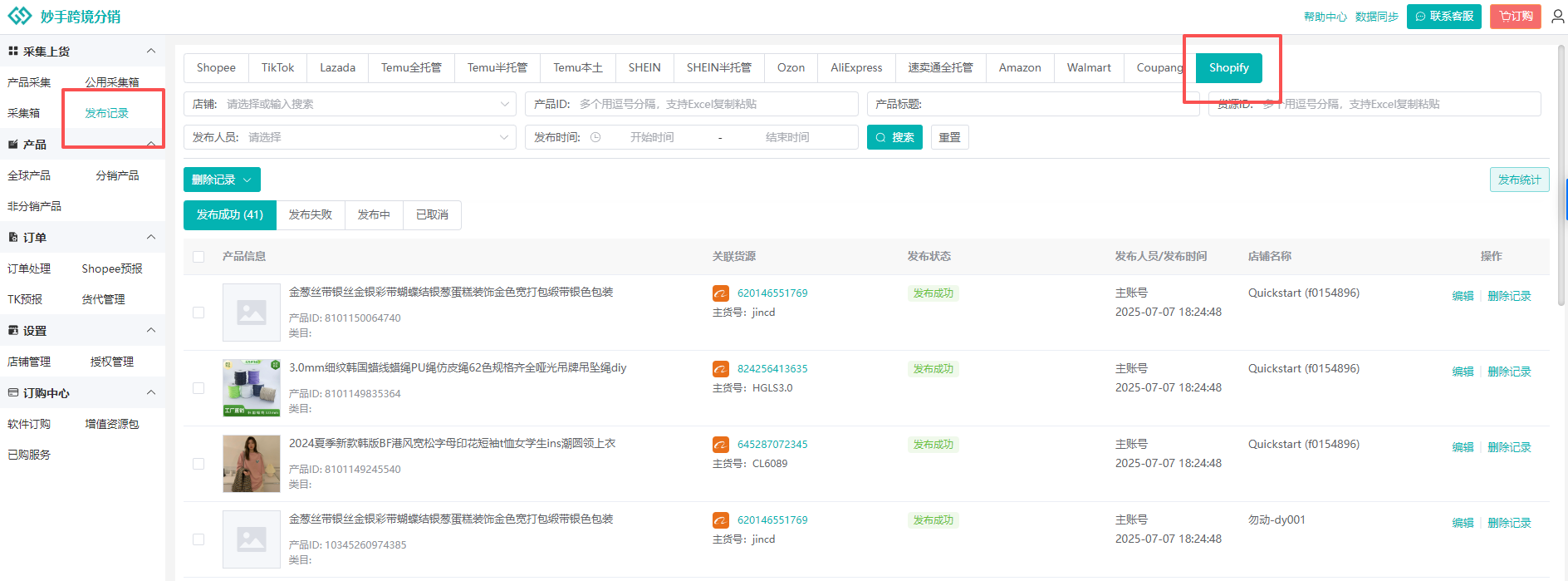Viewport: 1568px width, 581px height.
Task: Click the 1688 source icon for 824256413635
Action: pos(721,369)
